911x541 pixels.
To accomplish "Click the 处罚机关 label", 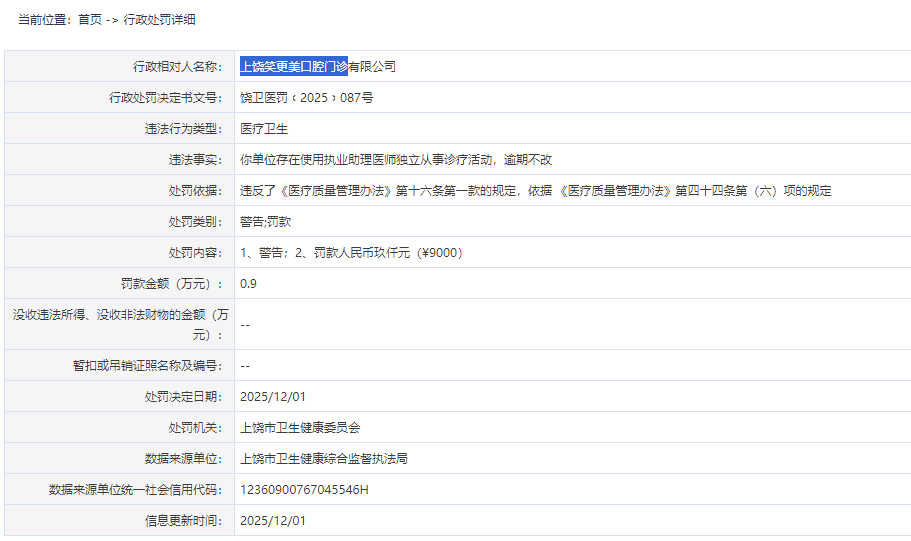I will [x=196, y=428].
